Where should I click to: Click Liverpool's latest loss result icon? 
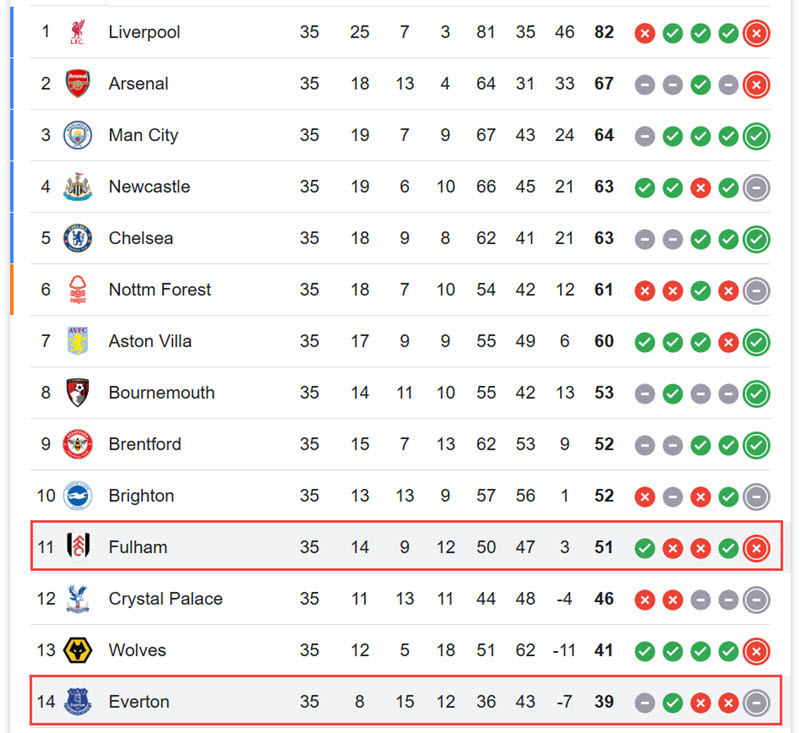click(756, 33)
